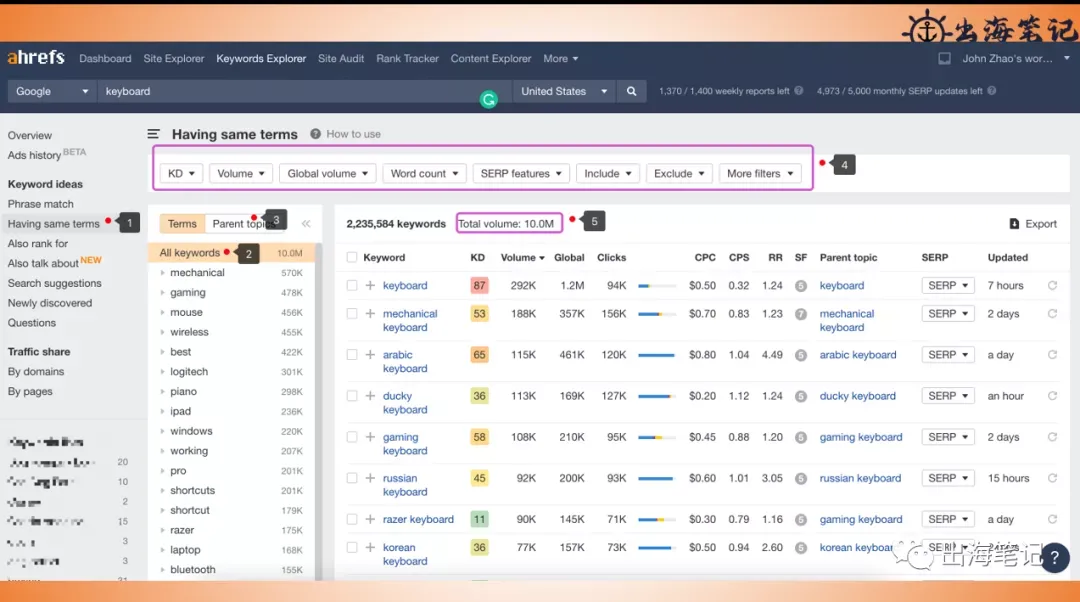This screenshot has width=1080, height=602.
Task: Check the 'ducky keyboard' row checkbox
Action: click(352, 396)
